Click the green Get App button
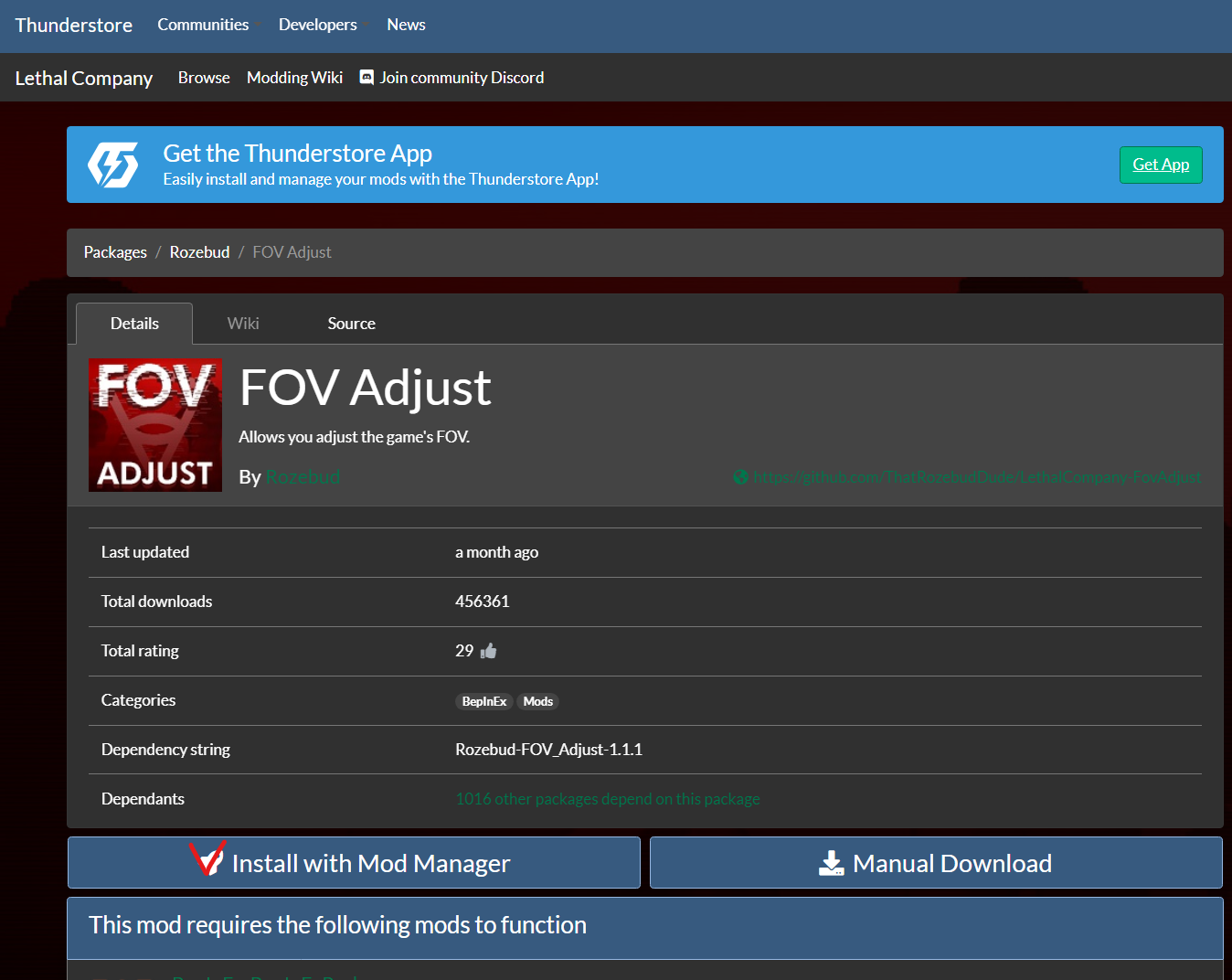This screenshot has height=980, width=1232. (1161, 165)
